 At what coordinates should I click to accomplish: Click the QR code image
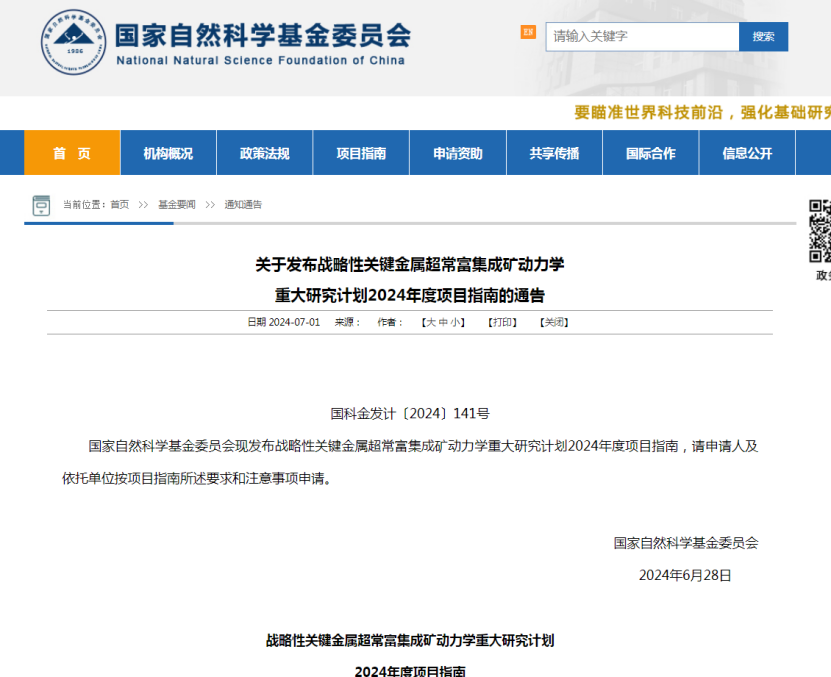[x=820, y=230]
